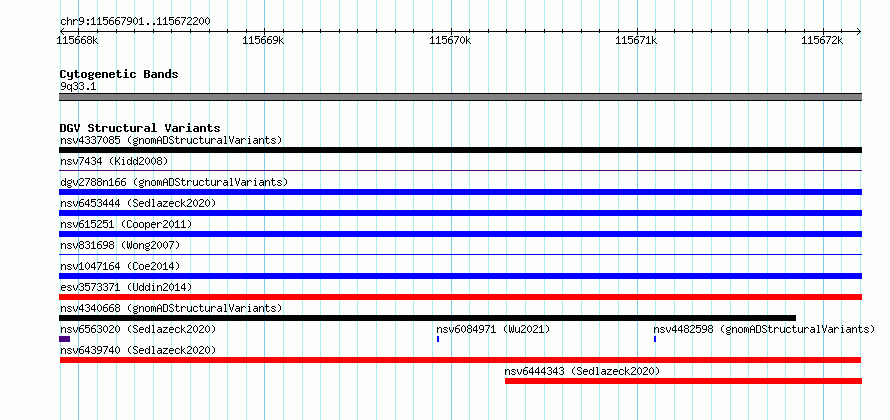Select the nsv7434 (Kidd2008) label
890x420 pixels.
point(114,161)
